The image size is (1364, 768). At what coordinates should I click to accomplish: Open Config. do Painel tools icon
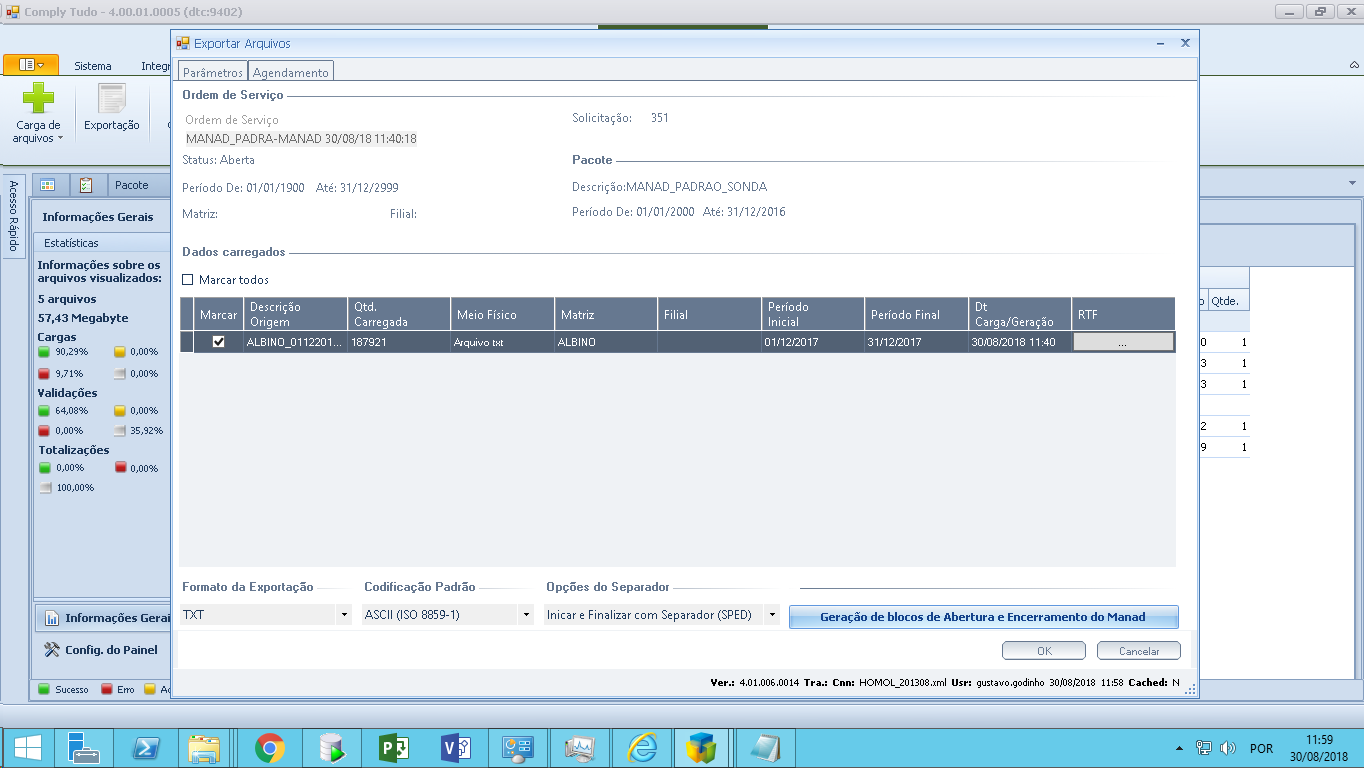click(x=51, y=650)
